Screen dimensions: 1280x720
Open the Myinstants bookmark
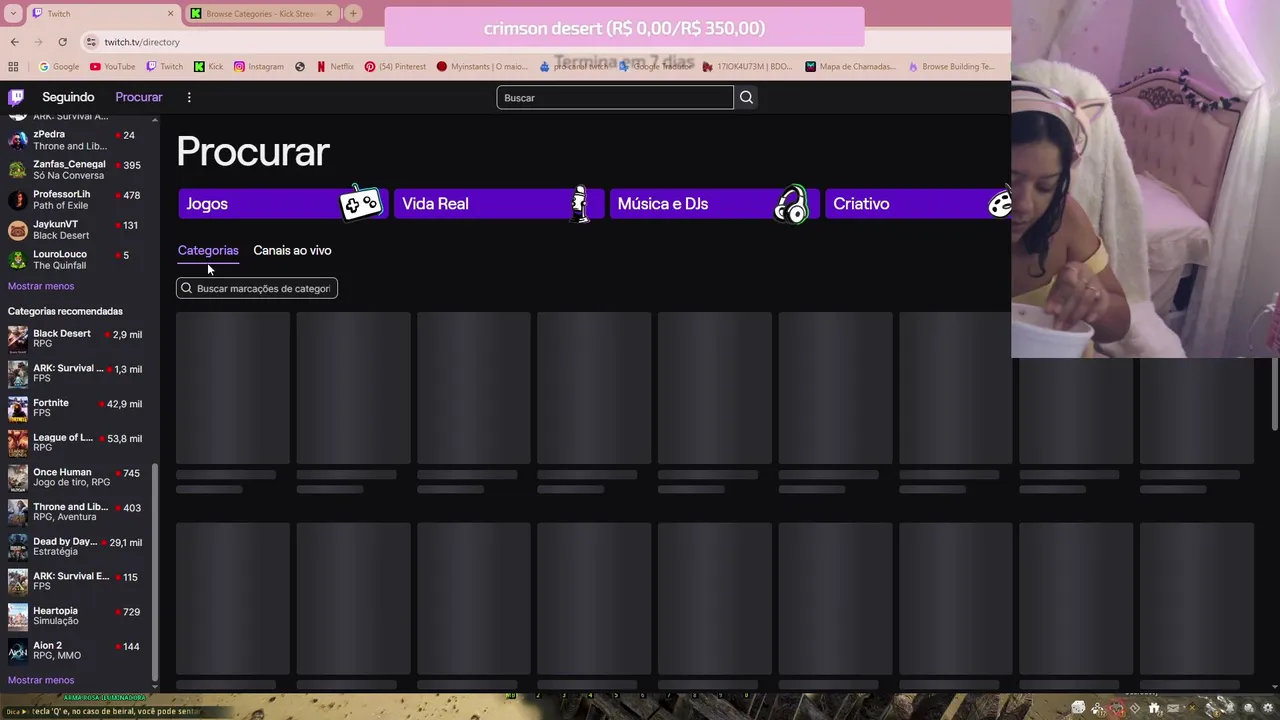coord(482,67)
